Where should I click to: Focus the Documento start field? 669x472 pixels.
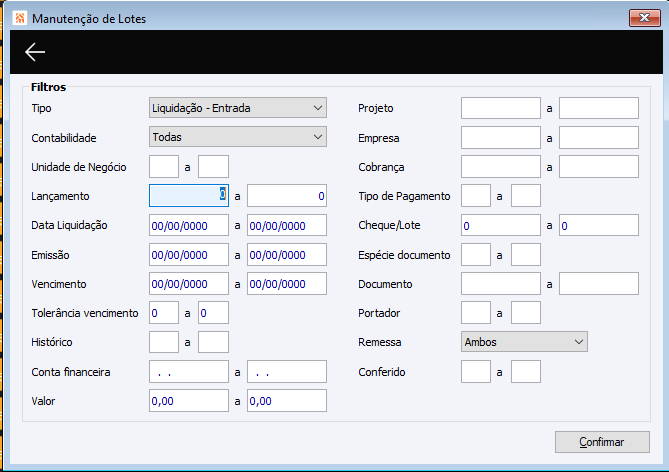501,283
